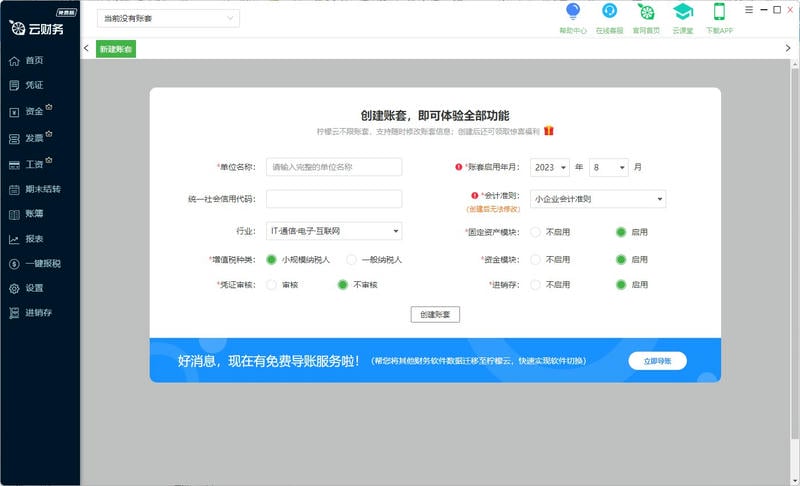The height and width of the screenshot is (486, 800).
Task: Open the 工资 payroll icon in sidebar
Action: tap(14, 165)
